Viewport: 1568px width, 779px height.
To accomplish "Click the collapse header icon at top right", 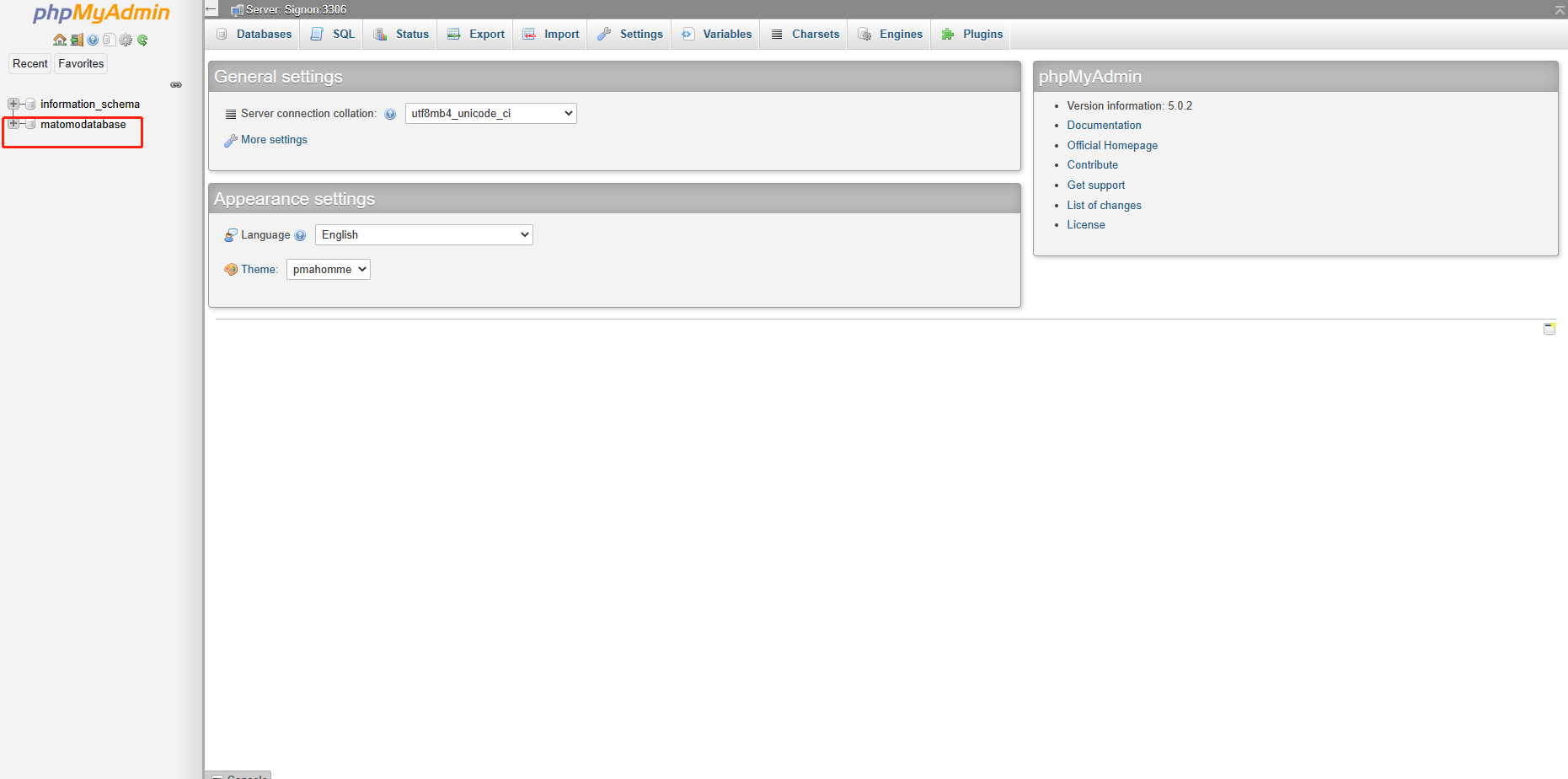I will pyautogui.click(x=1560, y=9).
